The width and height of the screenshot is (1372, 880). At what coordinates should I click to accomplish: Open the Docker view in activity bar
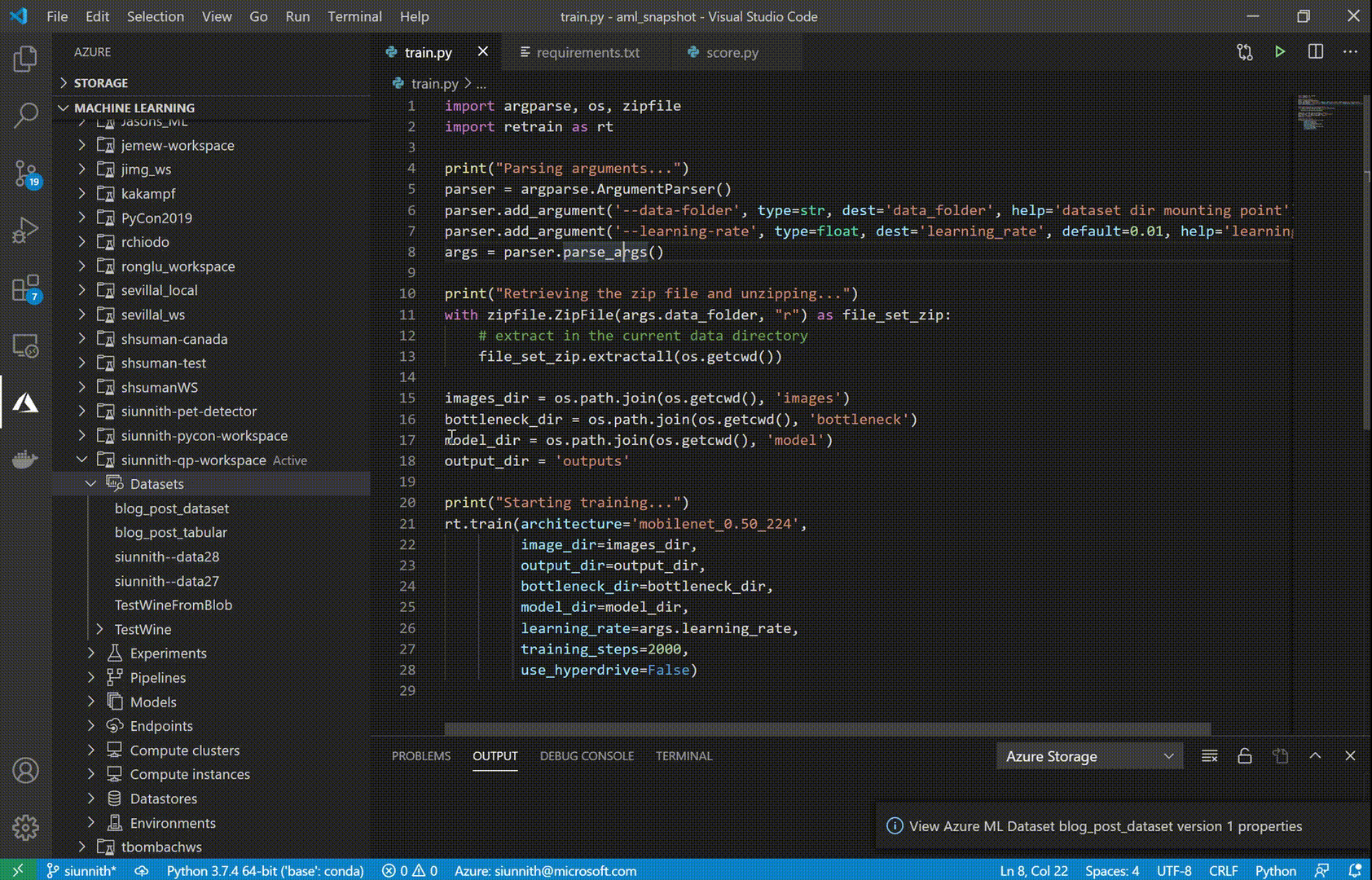click(x=25, y=460)
